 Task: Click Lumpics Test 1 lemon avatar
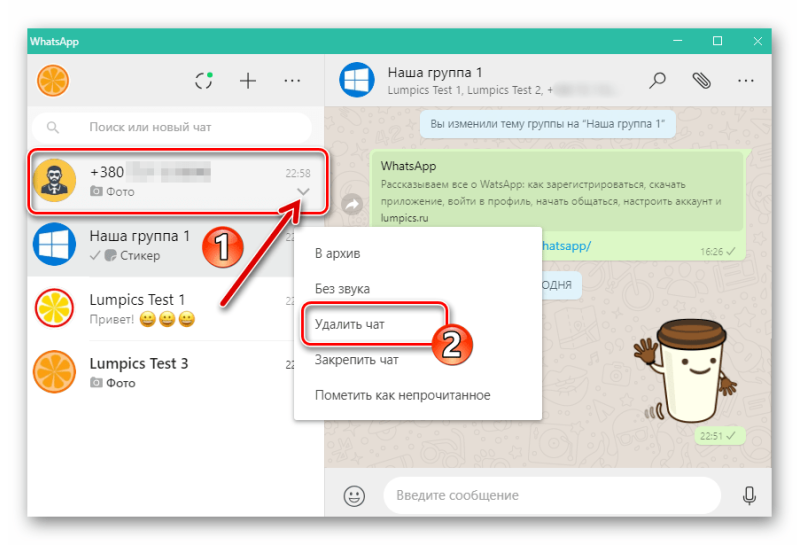coord(54,308)
